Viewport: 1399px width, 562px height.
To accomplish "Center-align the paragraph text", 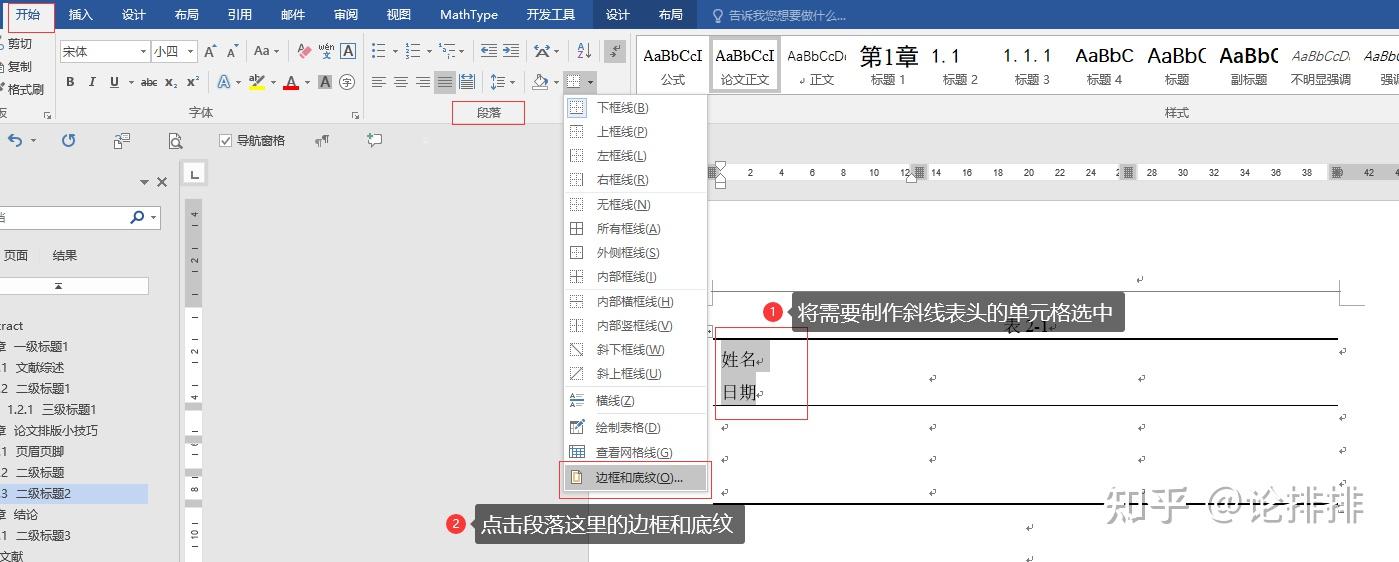I will coord(401,82).
